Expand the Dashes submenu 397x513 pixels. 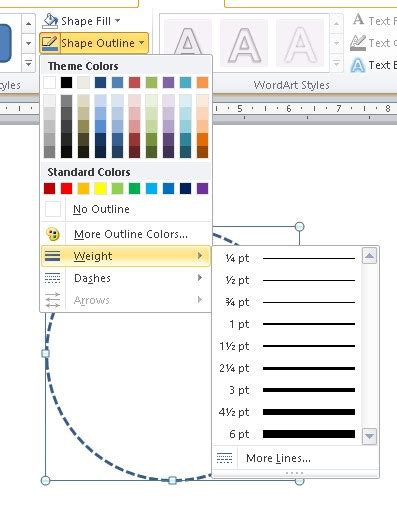coord(126,278)
